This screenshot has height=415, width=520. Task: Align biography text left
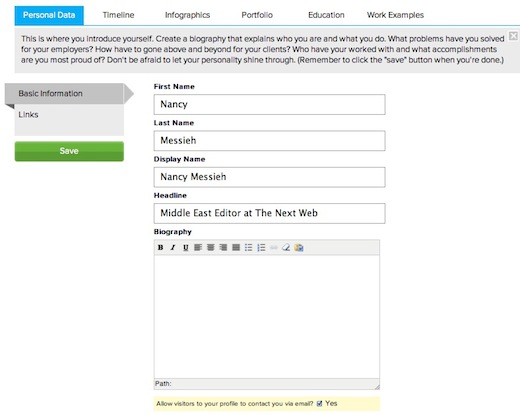click(198, 247)
